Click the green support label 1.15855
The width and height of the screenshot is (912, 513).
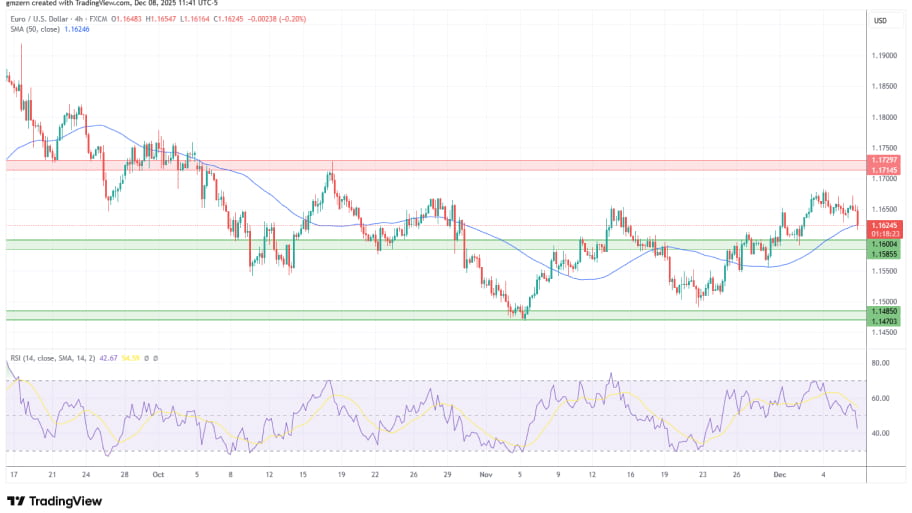click(884, 255)
